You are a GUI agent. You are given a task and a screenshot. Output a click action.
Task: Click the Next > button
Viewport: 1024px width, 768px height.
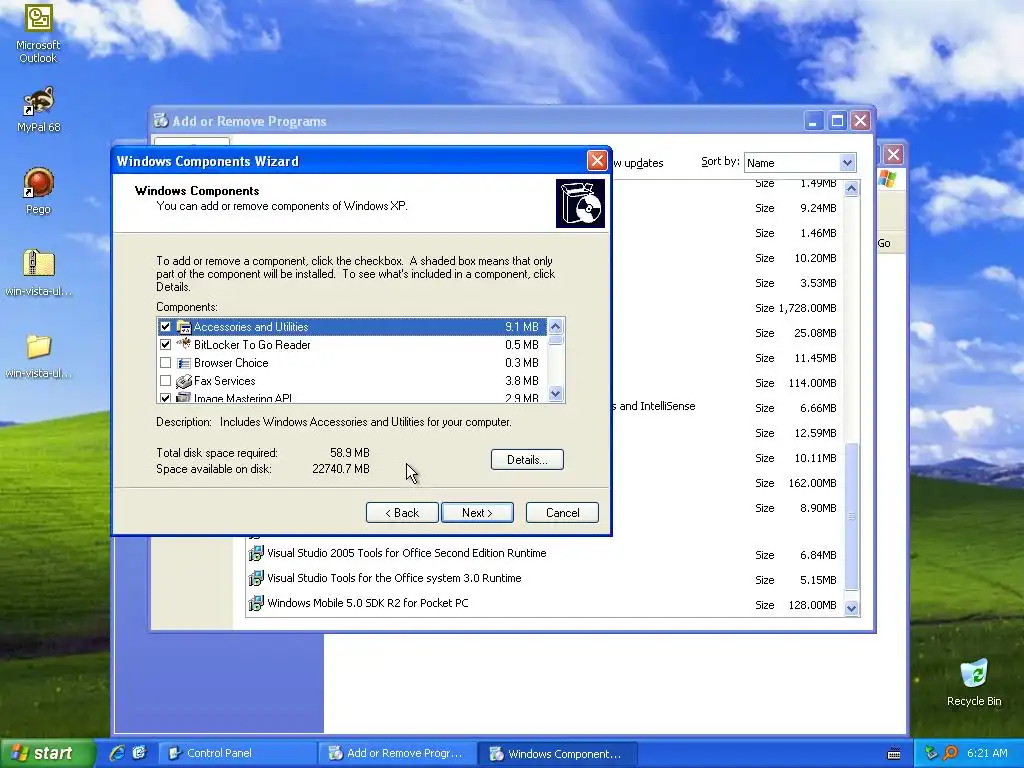pos(477,513)
